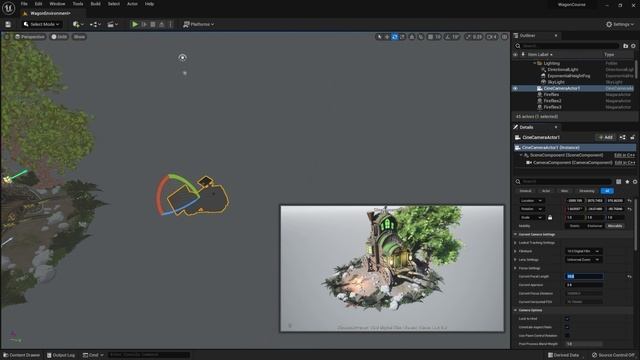Select Fireflies2 in the Outliner
Viewport: 640px width, 360px height.
click(552, 101)
